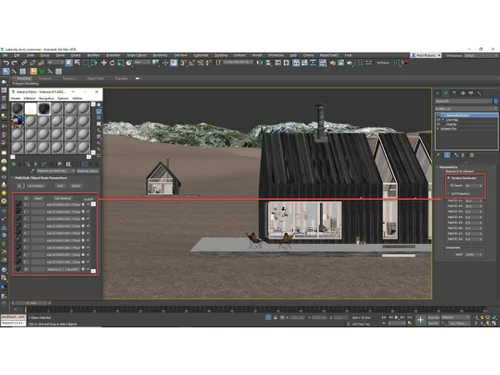Click the large Set Keys plus button

tap(420, 320)
